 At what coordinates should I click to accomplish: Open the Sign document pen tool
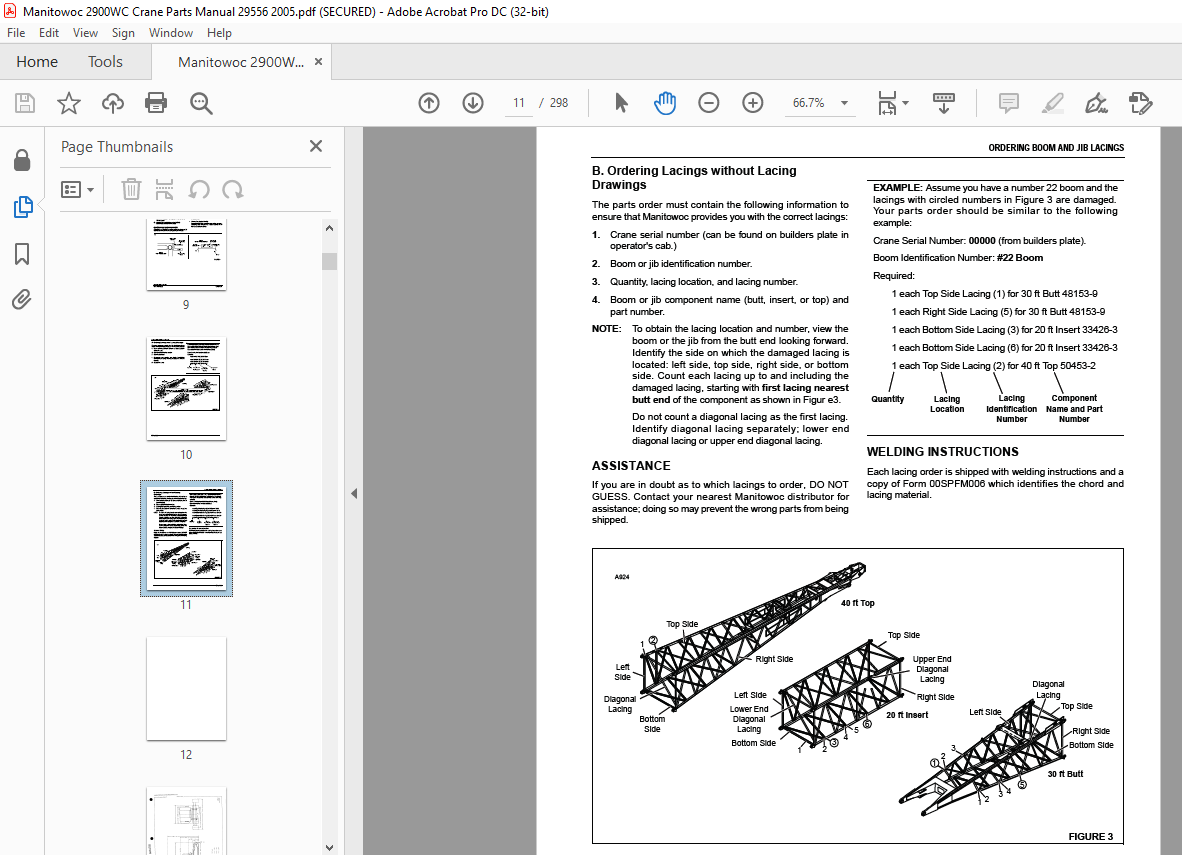click(1096, 103)
